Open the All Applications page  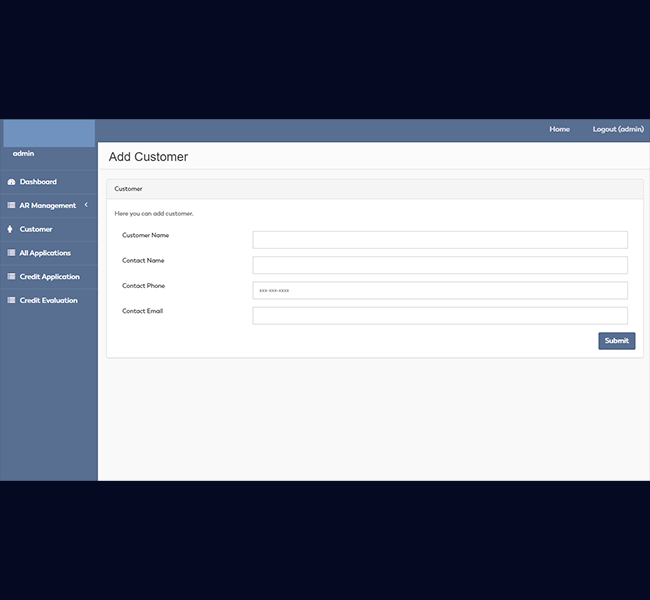coord(45,253)
